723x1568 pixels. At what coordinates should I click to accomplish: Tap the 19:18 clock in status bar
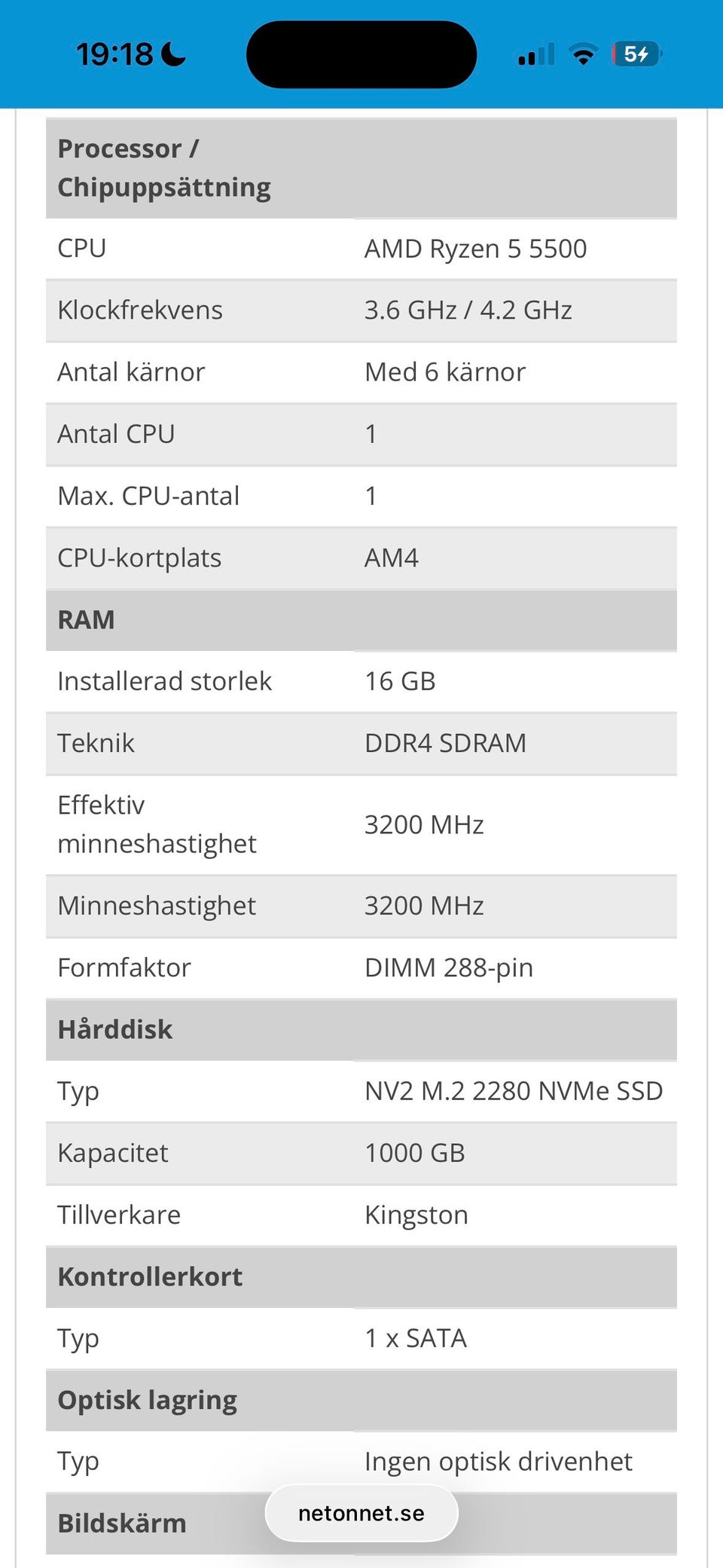point(114,54)
